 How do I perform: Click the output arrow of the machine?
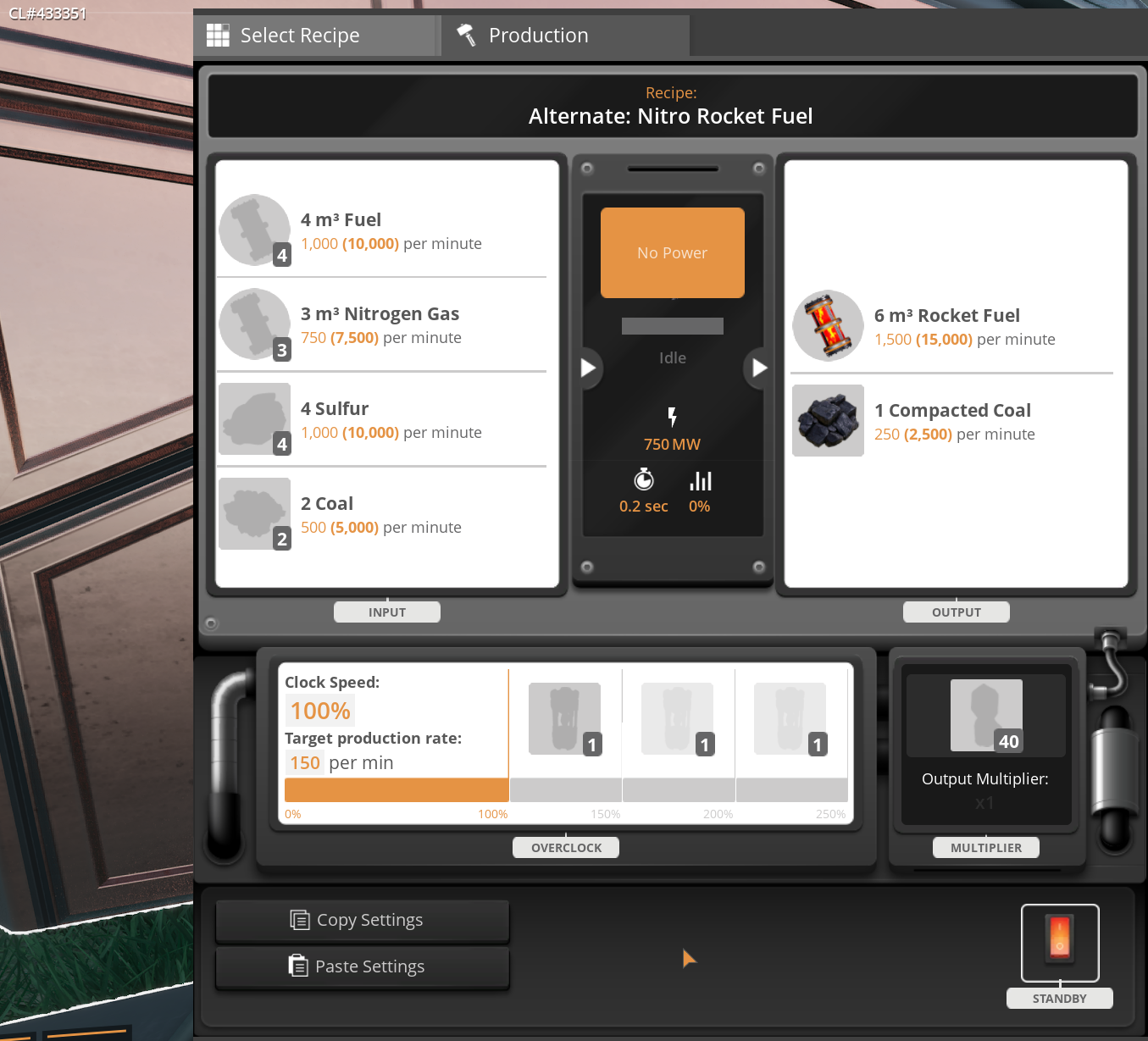pyautogui.click(x=758, y=368)
